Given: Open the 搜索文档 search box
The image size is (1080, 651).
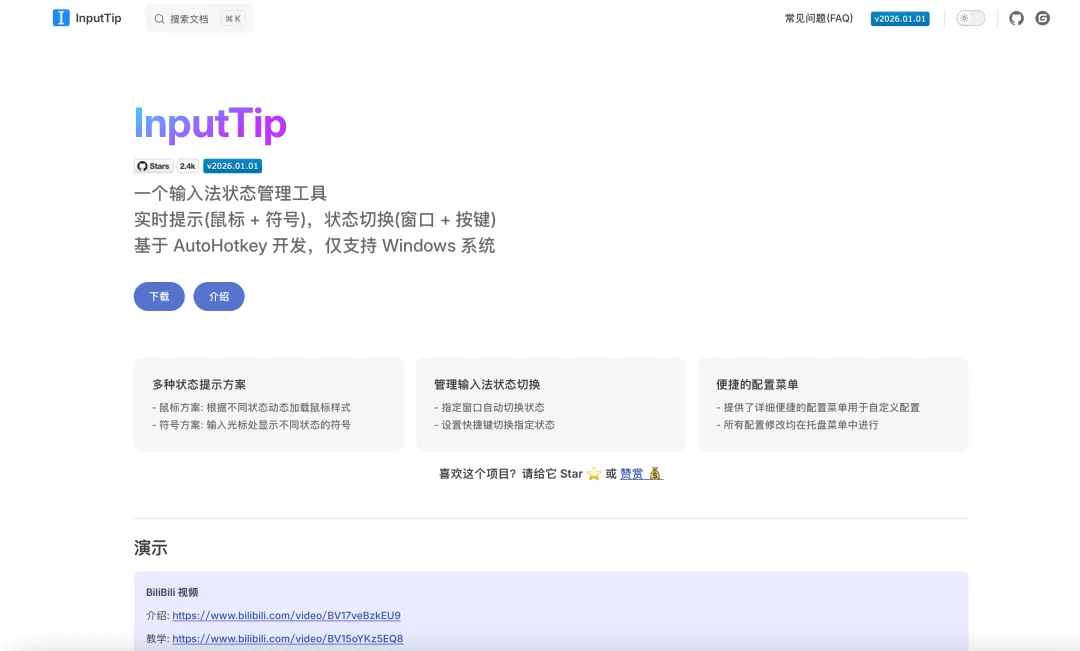Looking at the screenshot, I should [x=199, y=19].
